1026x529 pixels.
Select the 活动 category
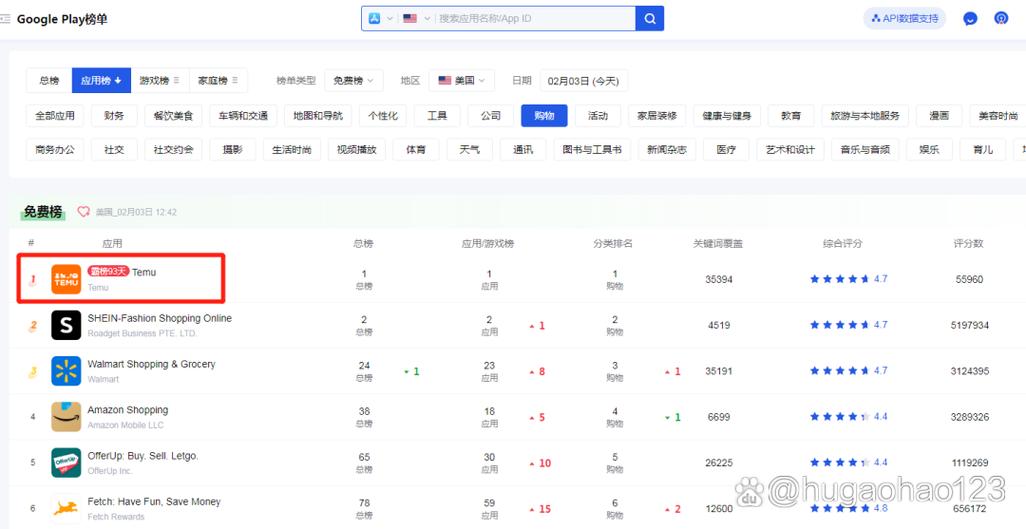click(x=598, y=116)
